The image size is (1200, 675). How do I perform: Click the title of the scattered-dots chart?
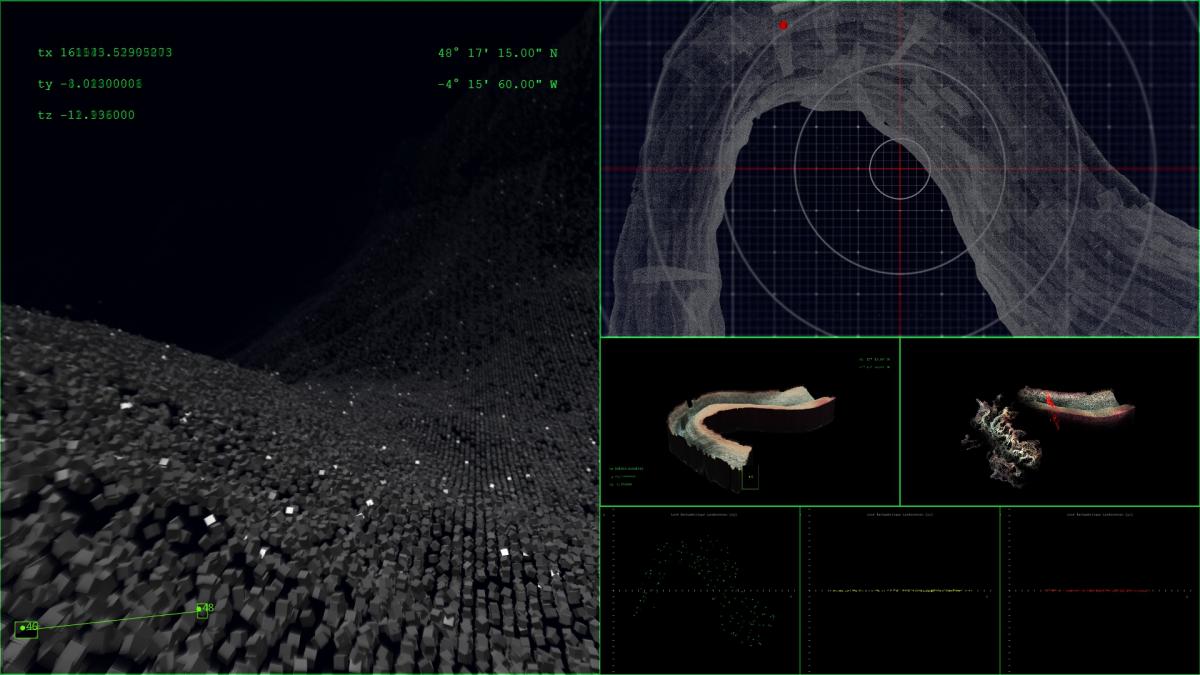pos(703,515)
